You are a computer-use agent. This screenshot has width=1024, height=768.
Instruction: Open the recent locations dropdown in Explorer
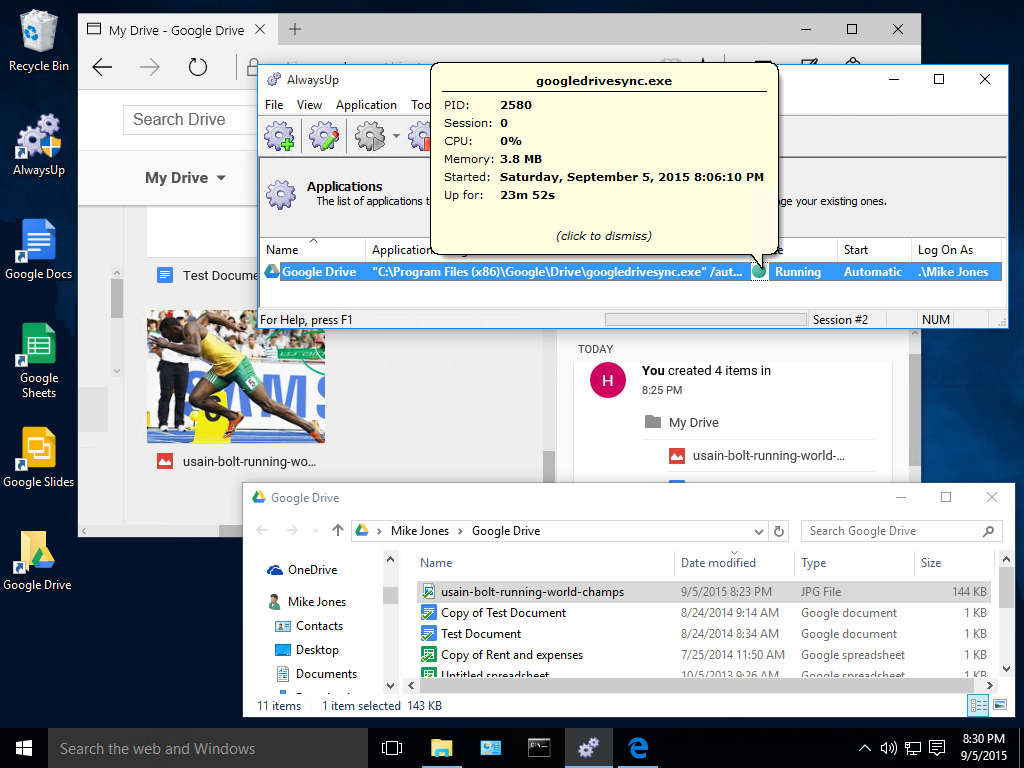click(x=315, y=531)
